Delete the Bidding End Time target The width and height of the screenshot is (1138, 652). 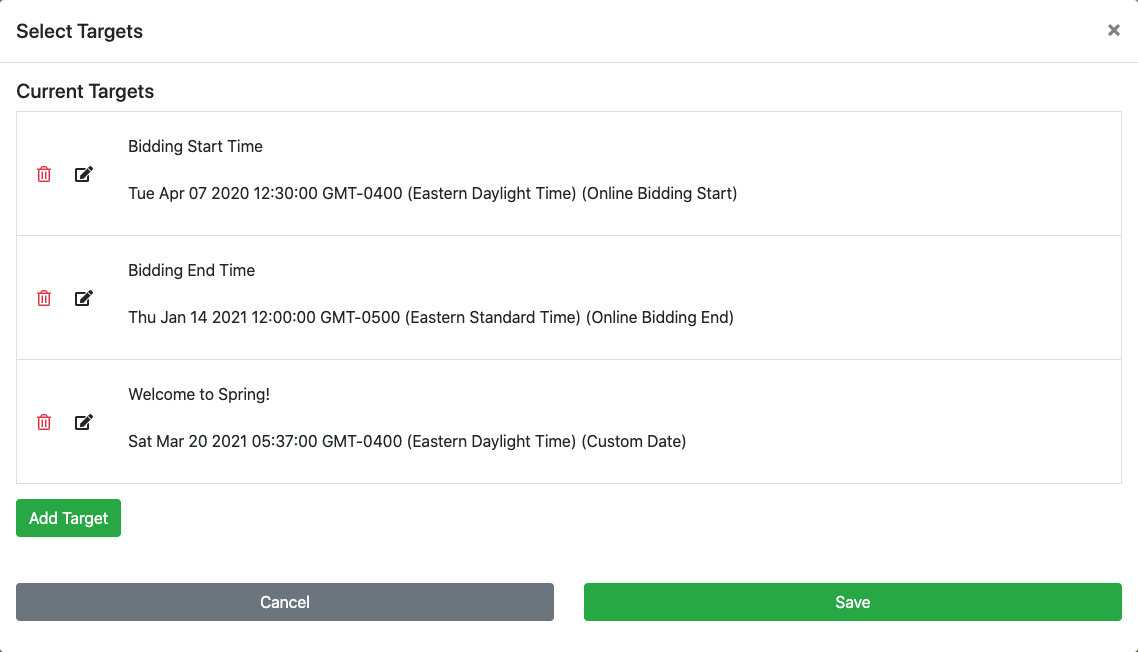click(44, 298)
